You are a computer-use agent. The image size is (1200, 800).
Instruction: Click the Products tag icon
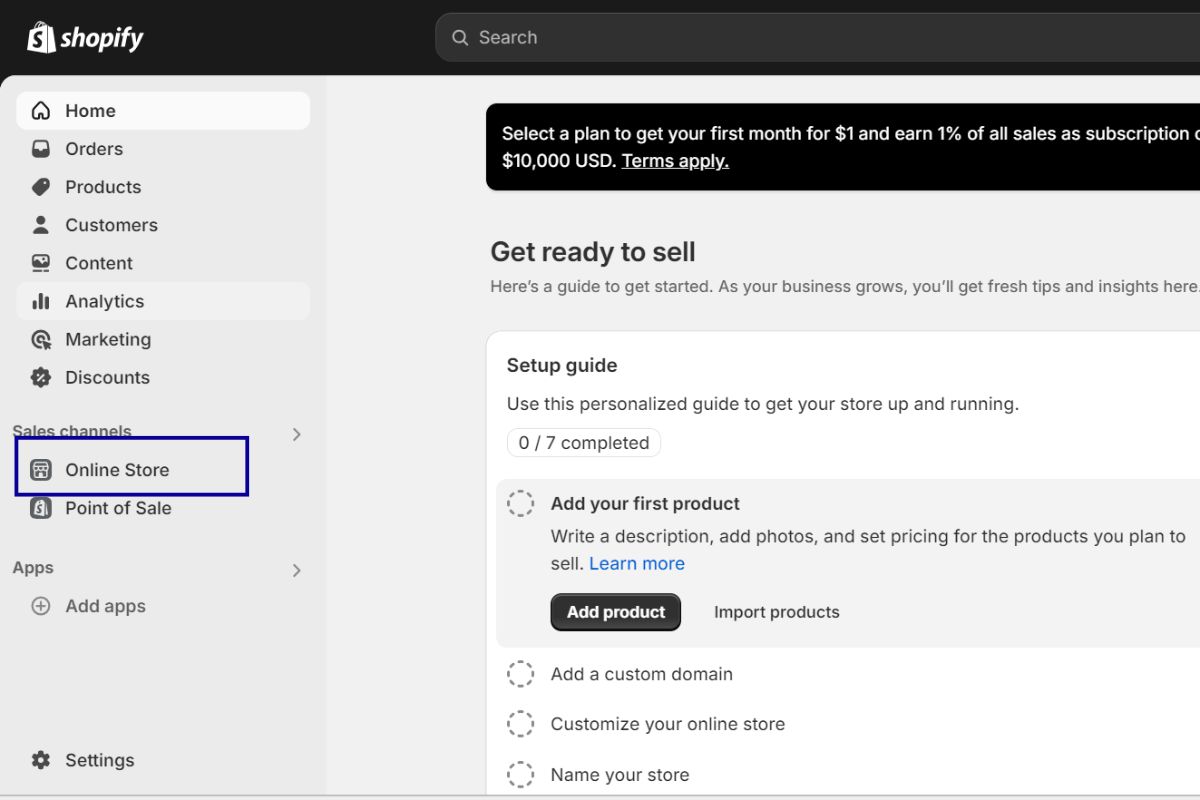(x=40, y=186)
